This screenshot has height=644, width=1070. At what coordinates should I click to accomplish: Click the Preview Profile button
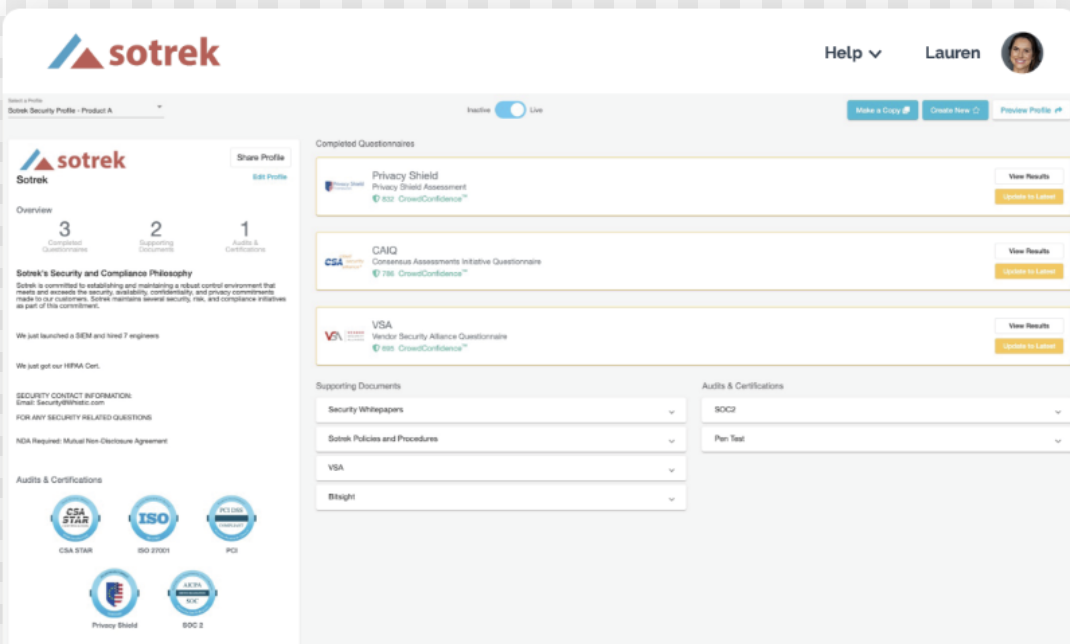pyautogui.click(x=1030, y=110)
